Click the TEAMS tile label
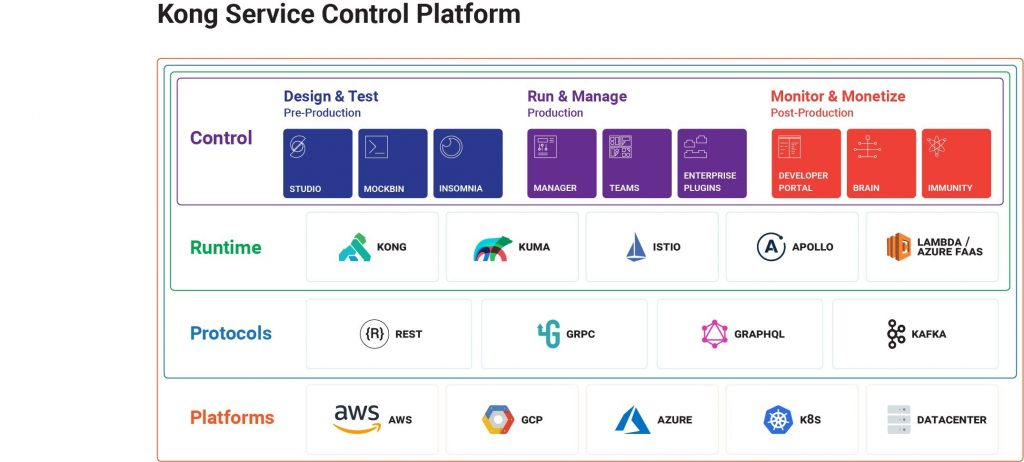 (x=624, y=188)
